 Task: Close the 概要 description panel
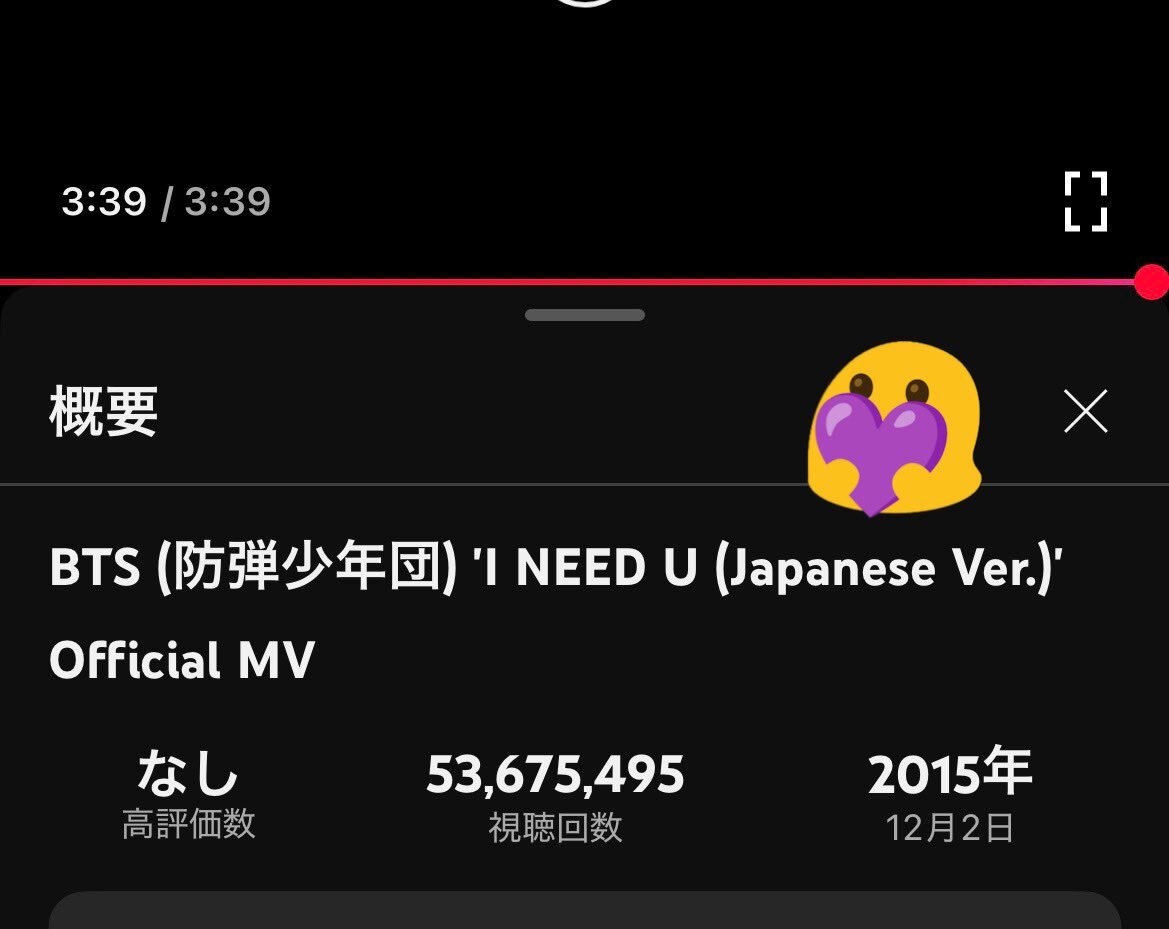click(1086, 411)
